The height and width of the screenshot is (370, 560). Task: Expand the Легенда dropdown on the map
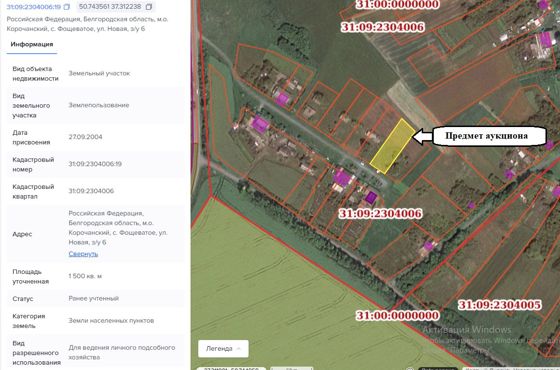click(x=223, y=349)
